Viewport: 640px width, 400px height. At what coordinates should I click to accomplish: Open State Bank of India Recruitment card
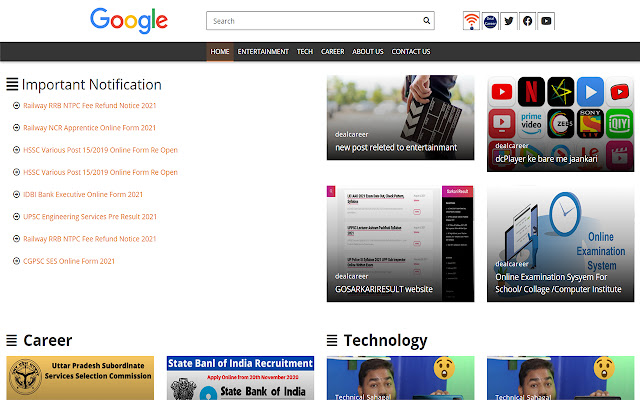click(x=240, y=378)
